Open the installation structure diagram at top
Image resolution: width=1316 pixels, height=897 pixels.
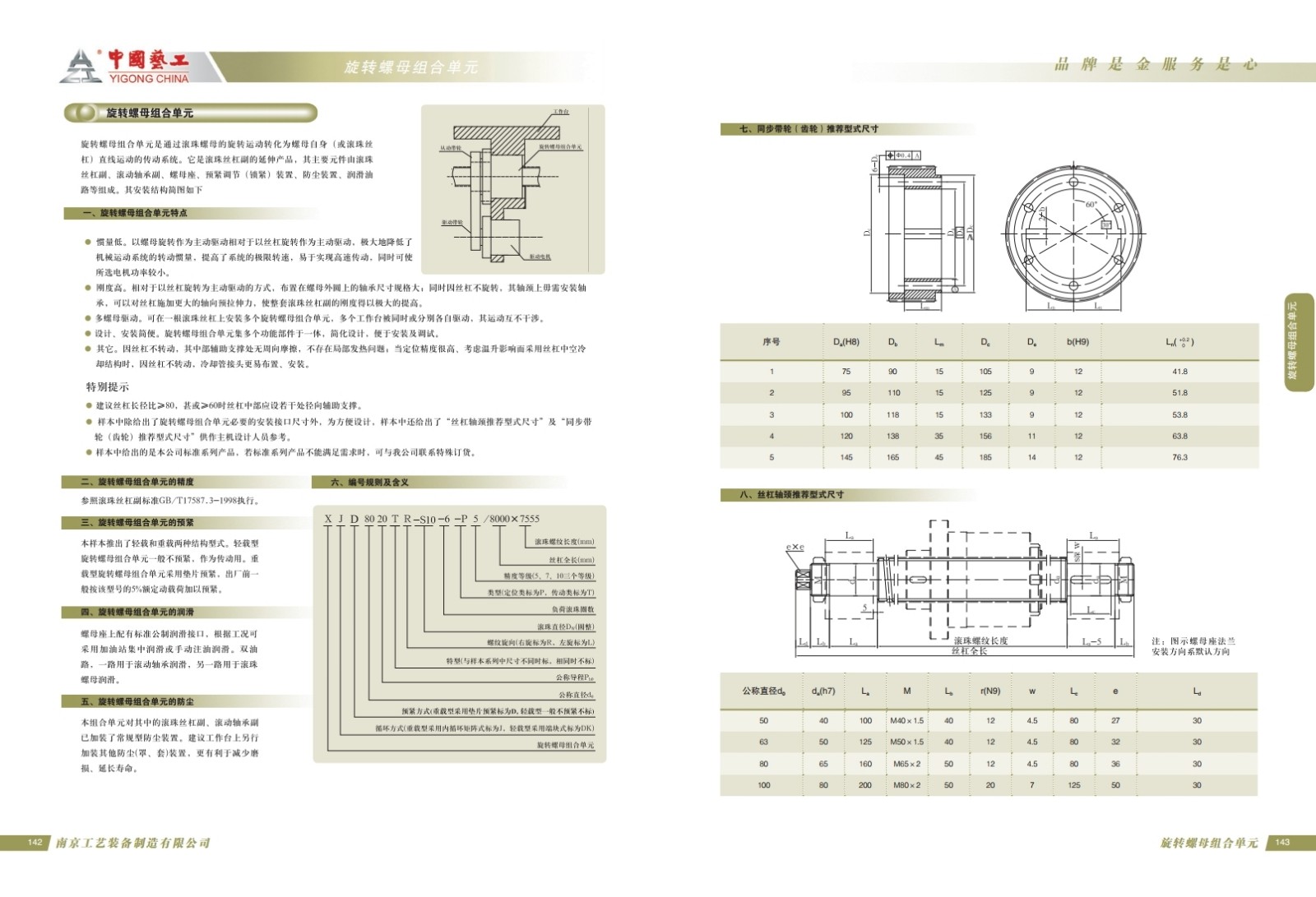(x=512, y=189)
